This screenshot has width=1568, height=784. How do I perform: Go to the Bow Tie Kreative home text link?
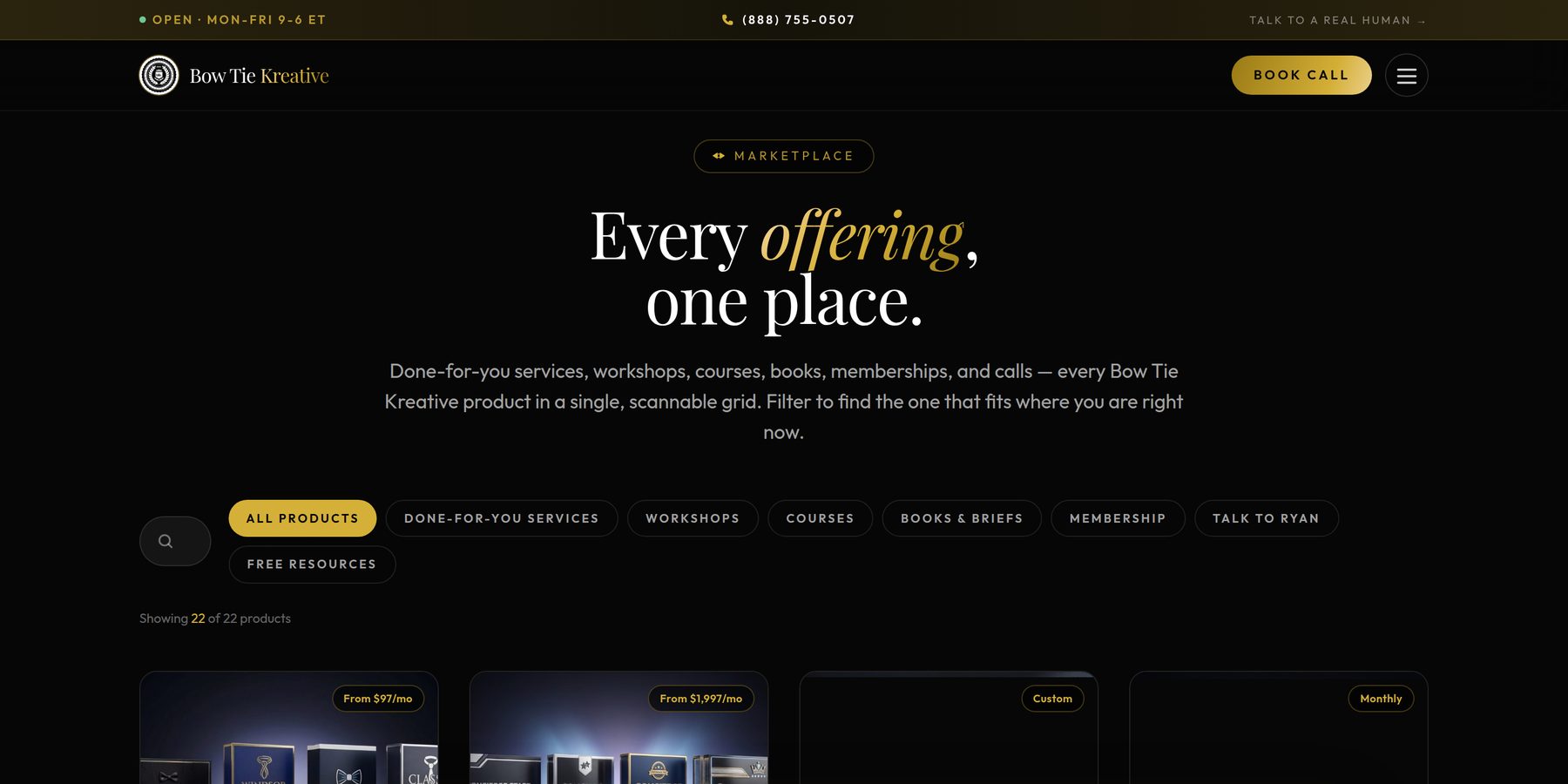point(259,76)
